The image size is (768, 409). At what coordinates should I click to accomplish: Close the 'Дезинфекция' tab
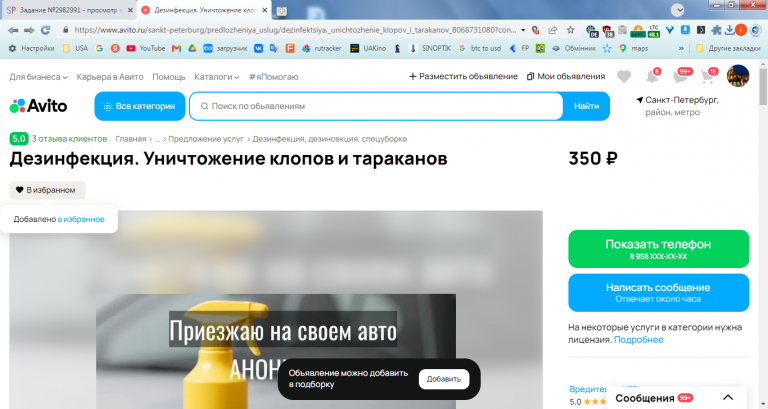tap(264, 10)
